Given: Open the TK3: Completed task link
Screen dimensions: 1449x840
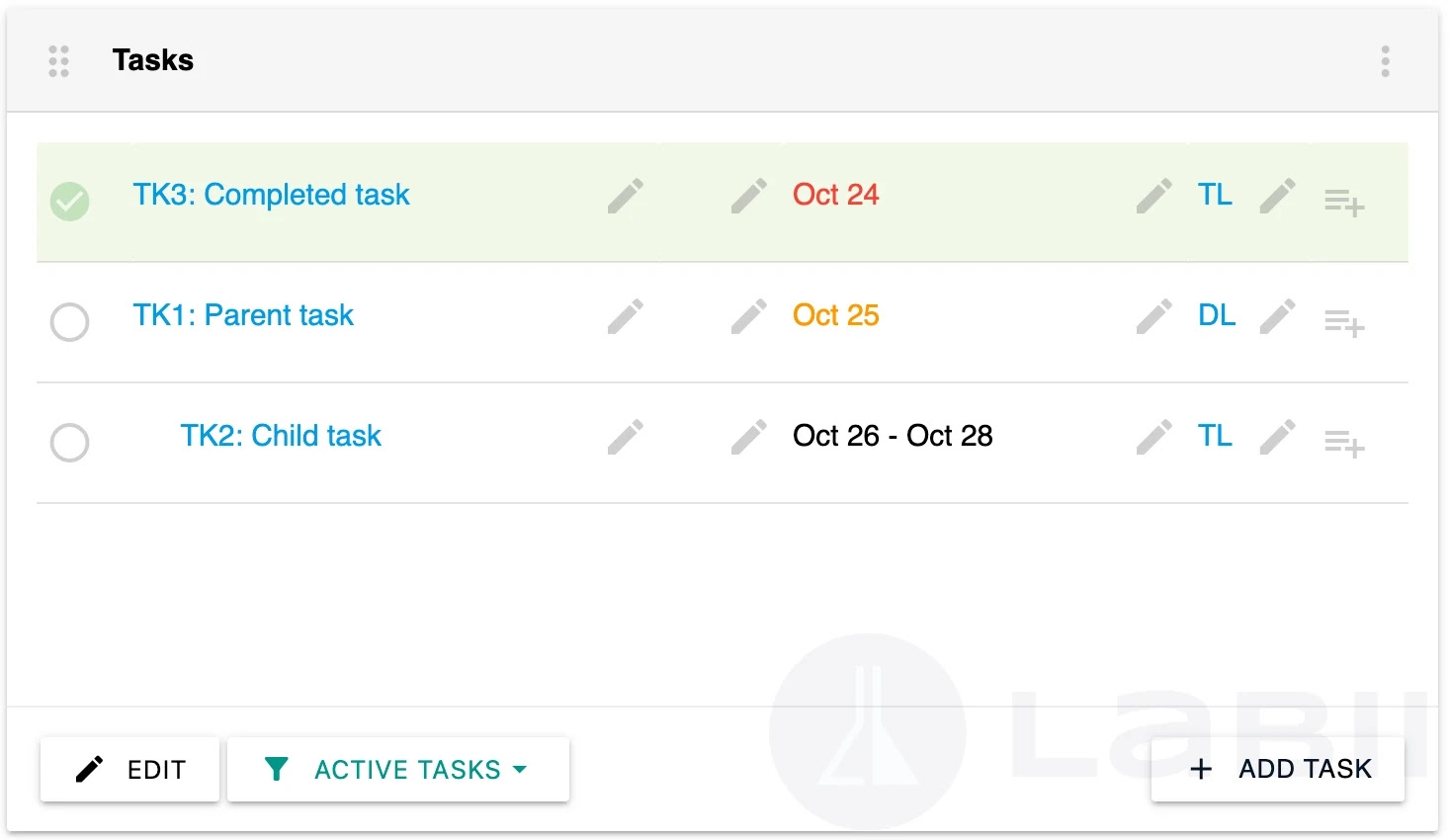Looking at the screenshot, I should (x=271, y=195).
